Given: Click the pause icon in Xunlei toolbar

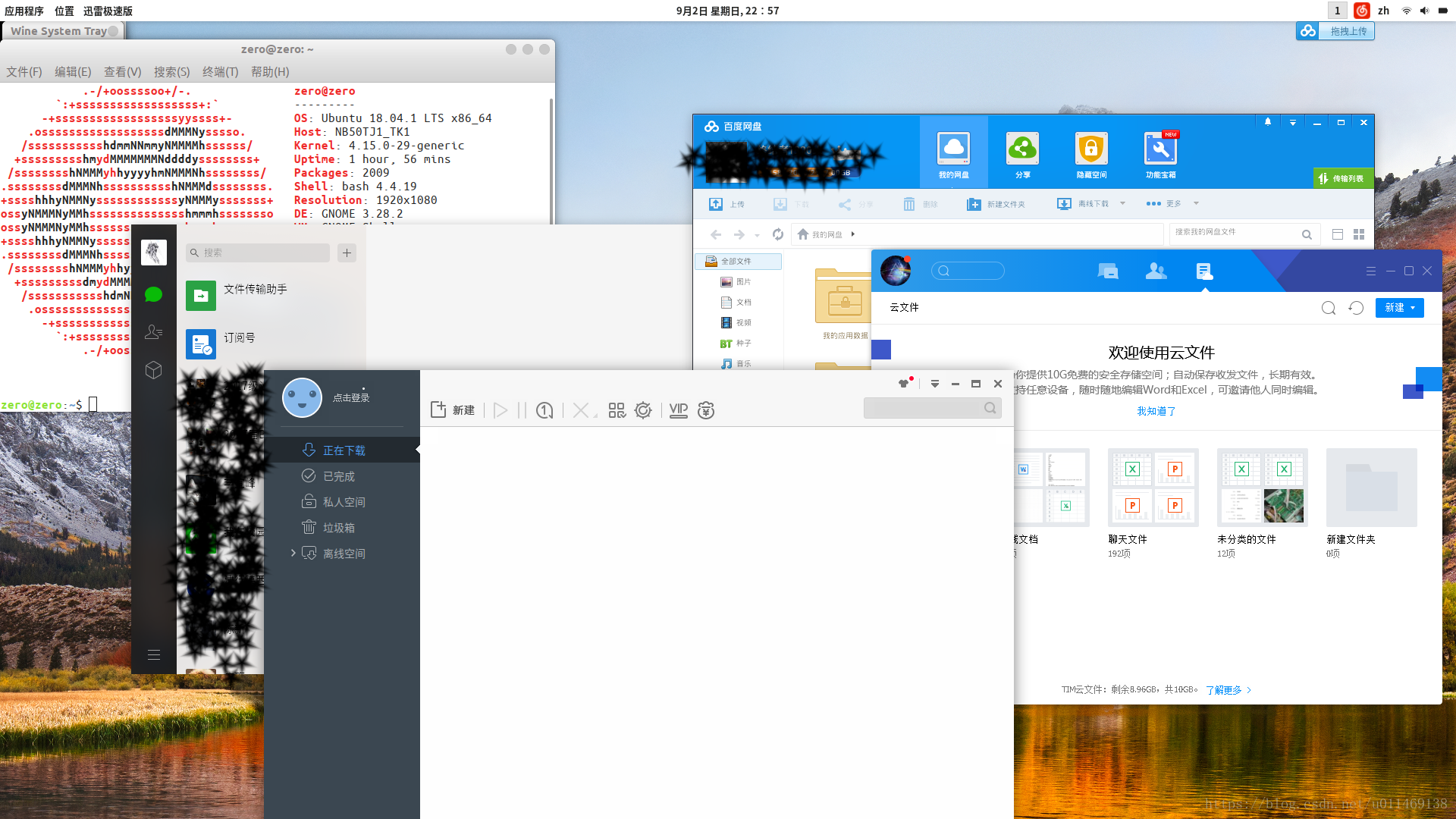Looking at the screenshot, I should pyautogui.click(x=522, y=410).
